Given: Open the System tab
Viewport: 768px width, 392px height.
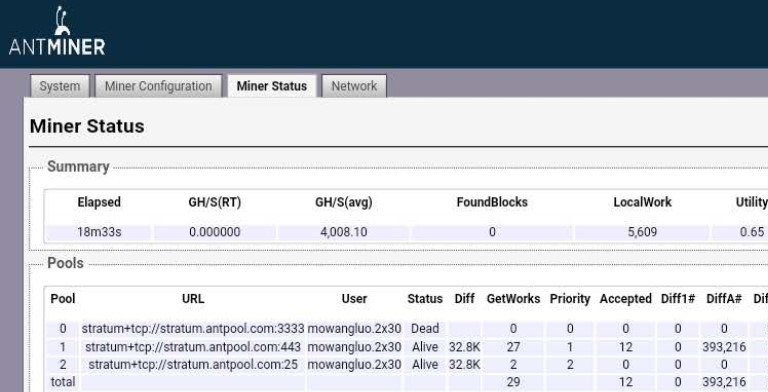Looking at the screenshot, I should (x=60, y=86).
